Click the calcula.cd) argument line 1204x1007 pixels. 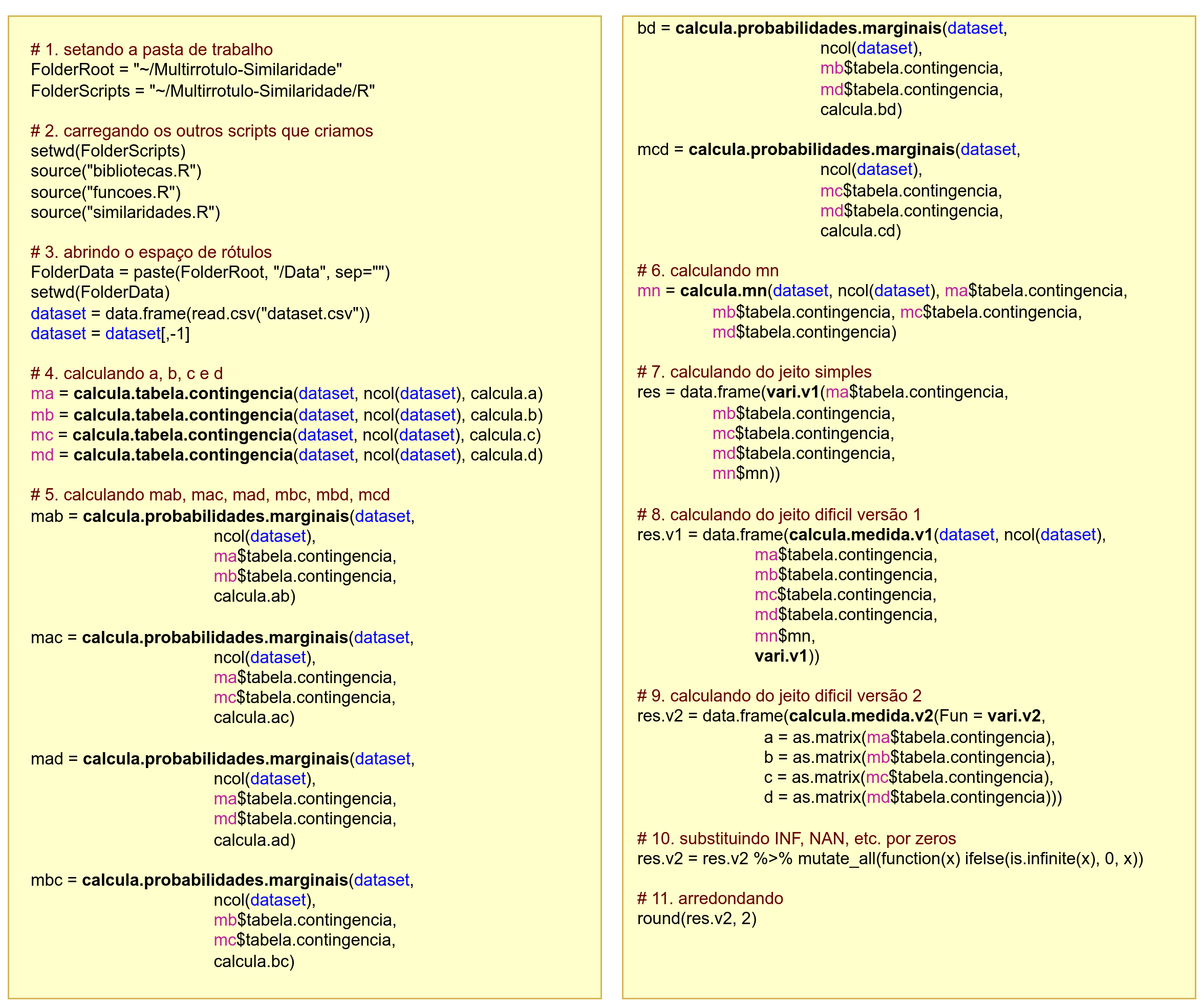click(860, 231)
